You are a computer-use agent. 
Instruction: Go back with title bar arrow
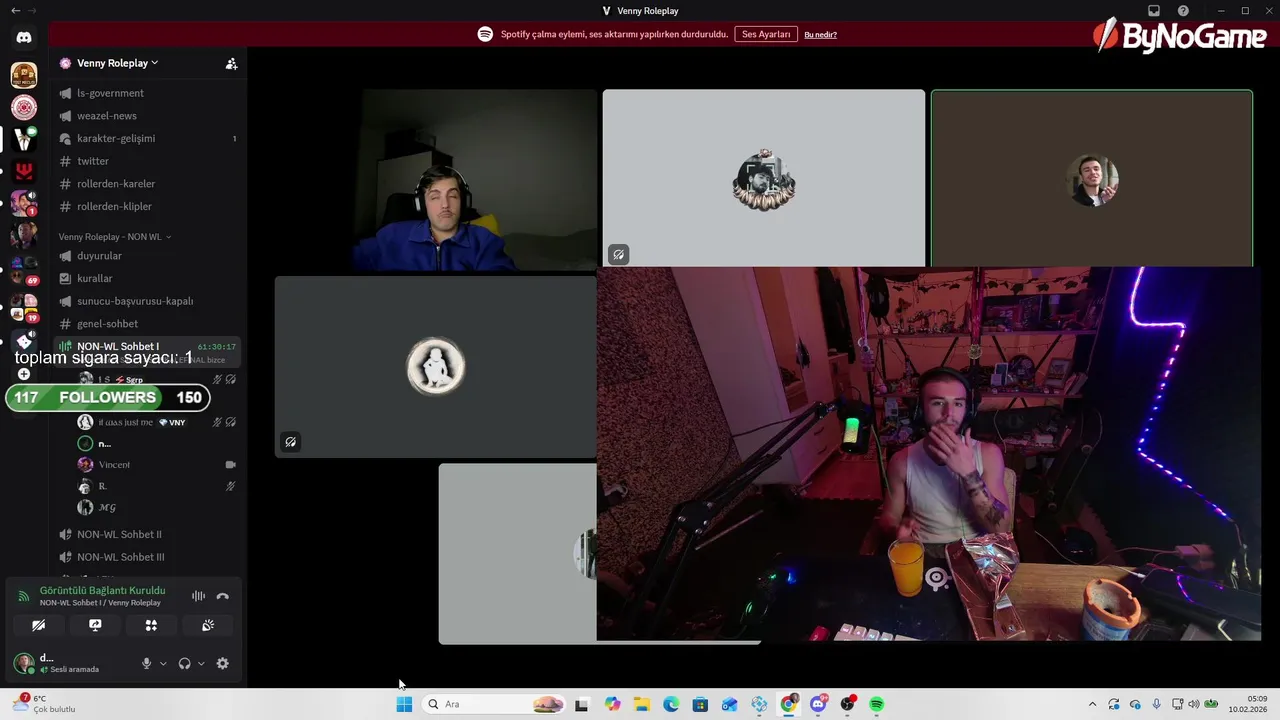pos(15,11)
